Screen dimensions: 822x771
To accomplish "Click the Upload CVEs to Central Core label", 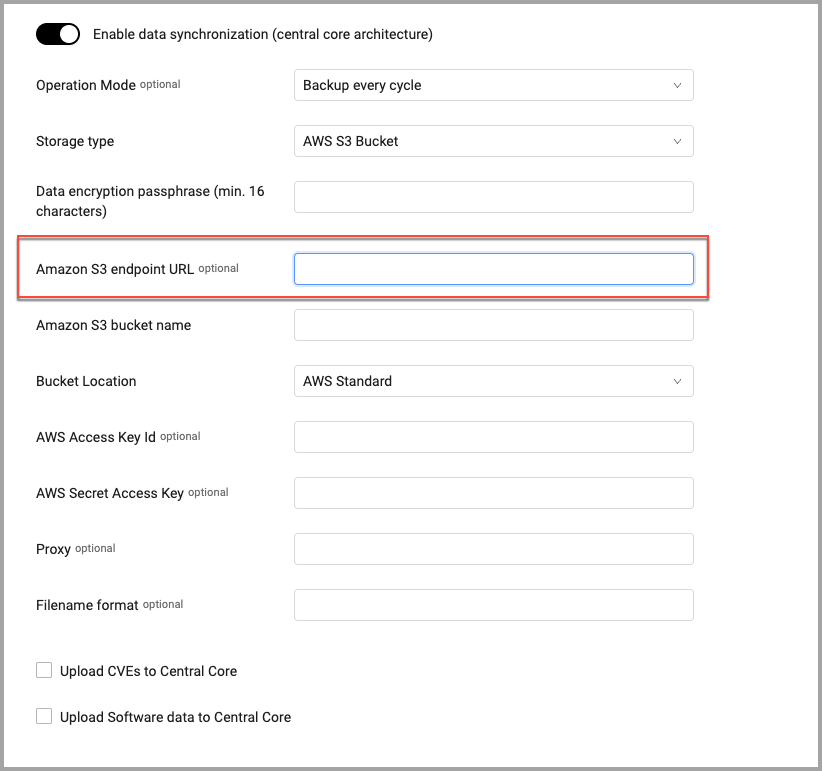I will (x=148, y=671).
